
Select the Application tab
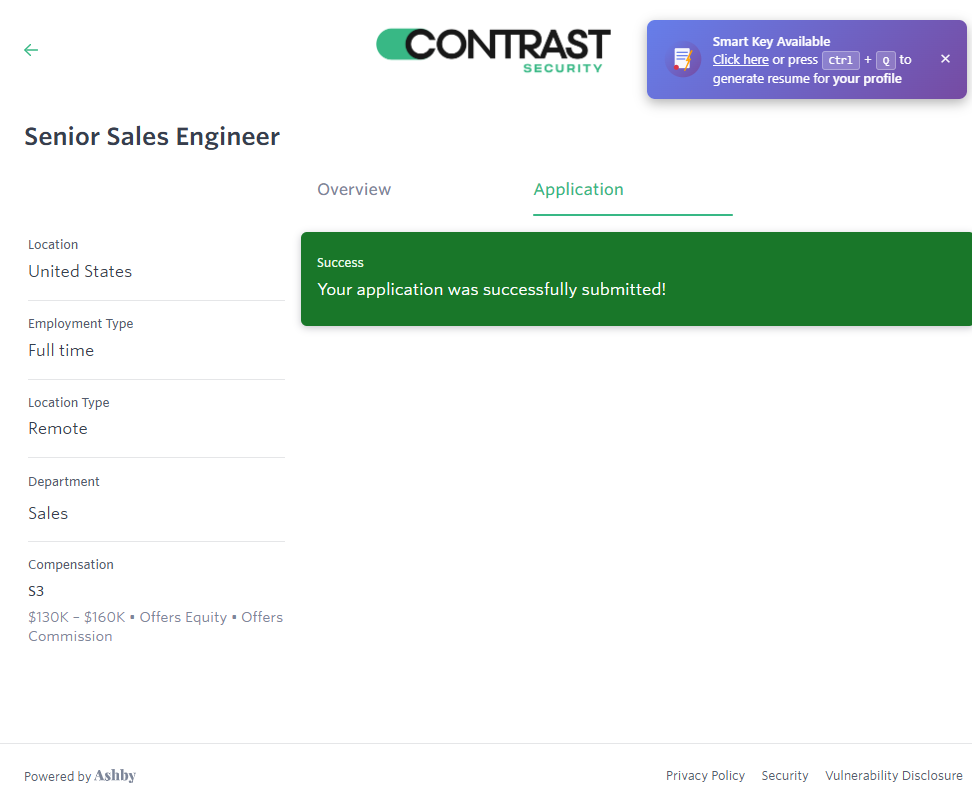coord(578,190)
